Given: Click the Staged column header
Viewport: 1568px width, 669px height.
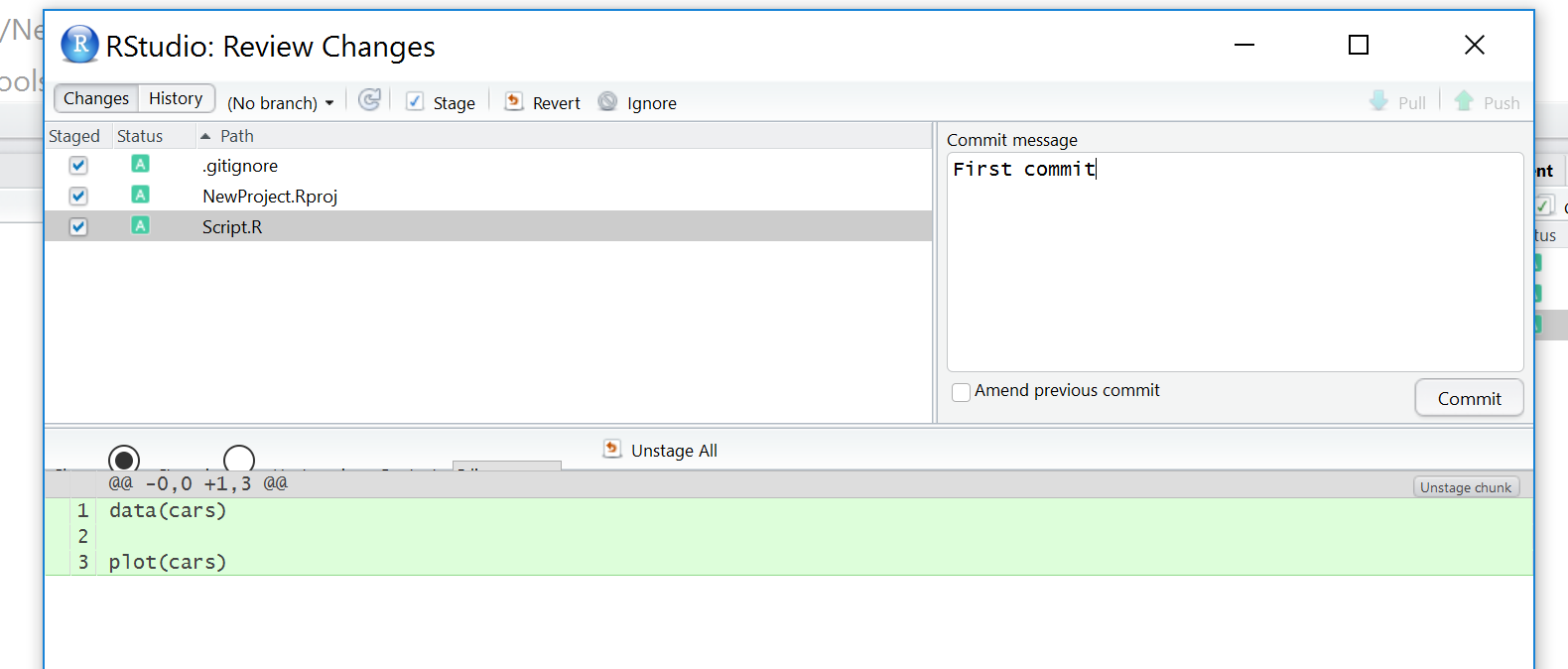Looking at the screenshot, I should coord(74,136).
